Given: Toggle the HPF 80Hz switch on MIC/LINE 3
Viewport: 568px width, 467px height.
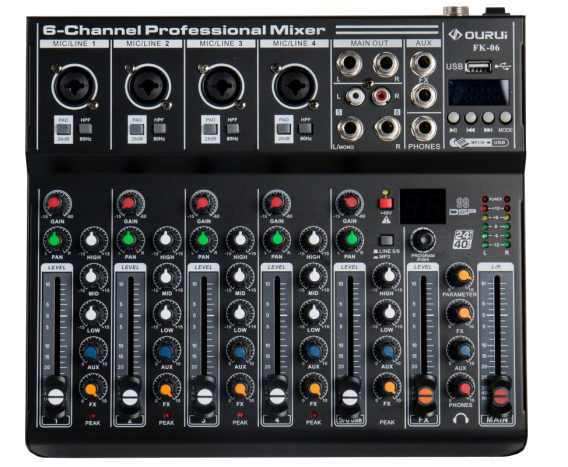Looking at the screenshot, I should click(x=233, y=129).
